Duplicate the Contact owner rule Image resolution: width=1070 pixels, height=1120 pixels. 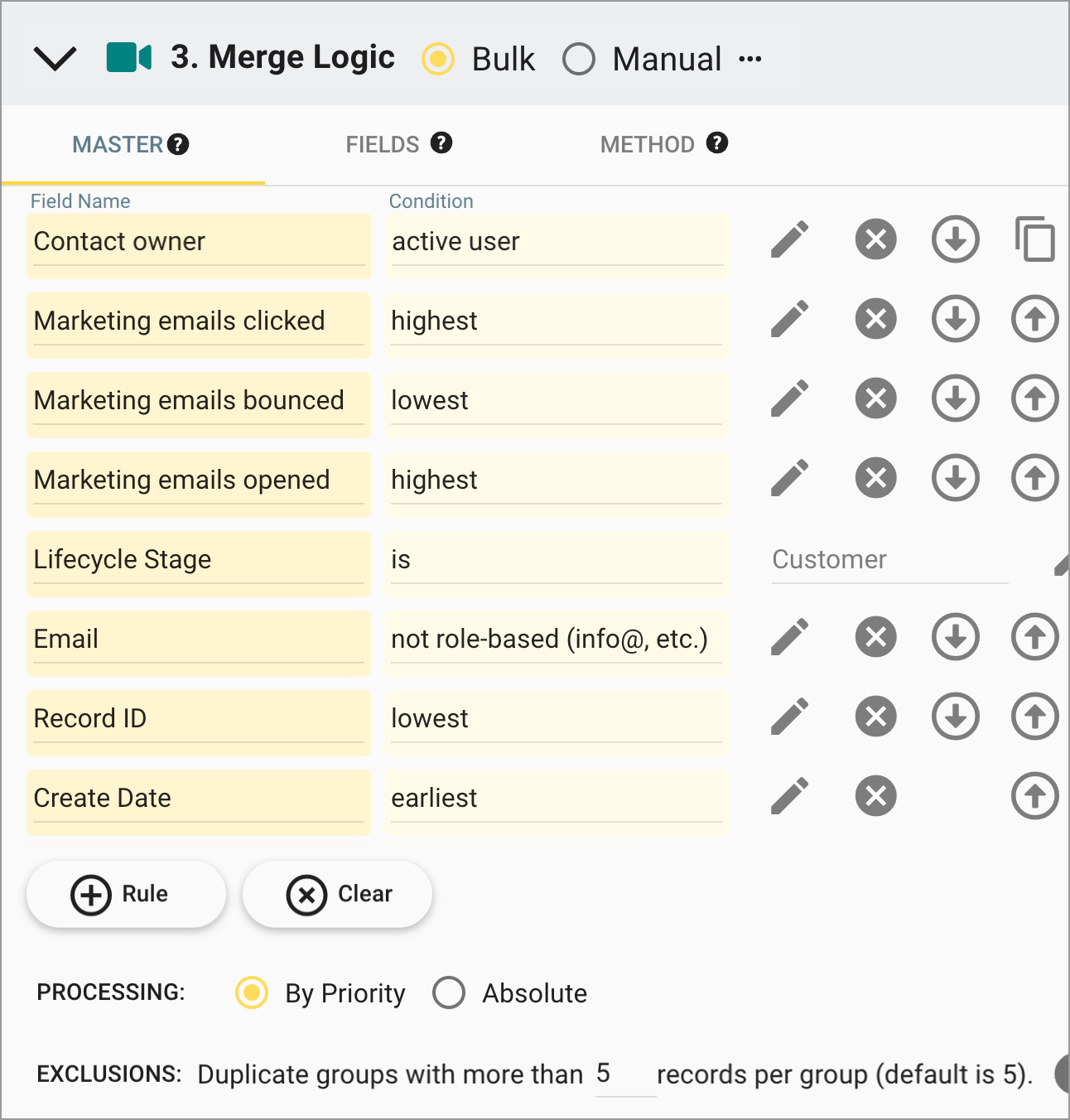tap(1034, 239)
